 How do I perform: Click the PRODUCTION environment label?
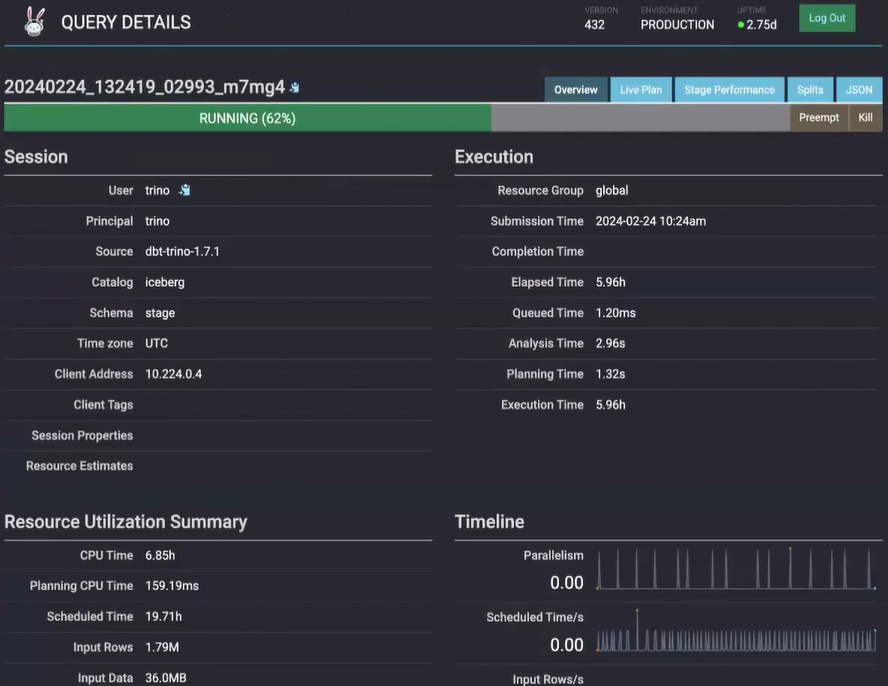click(677, 25)
